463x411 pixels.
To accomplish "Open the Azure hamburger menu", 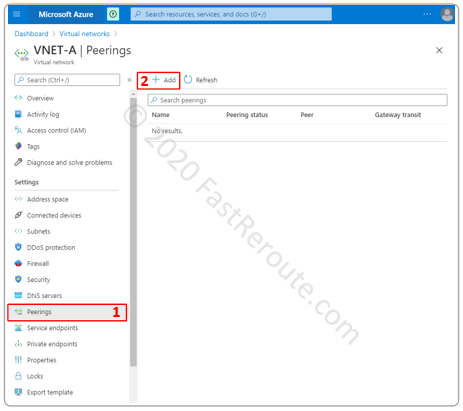I will pos(17,14).
